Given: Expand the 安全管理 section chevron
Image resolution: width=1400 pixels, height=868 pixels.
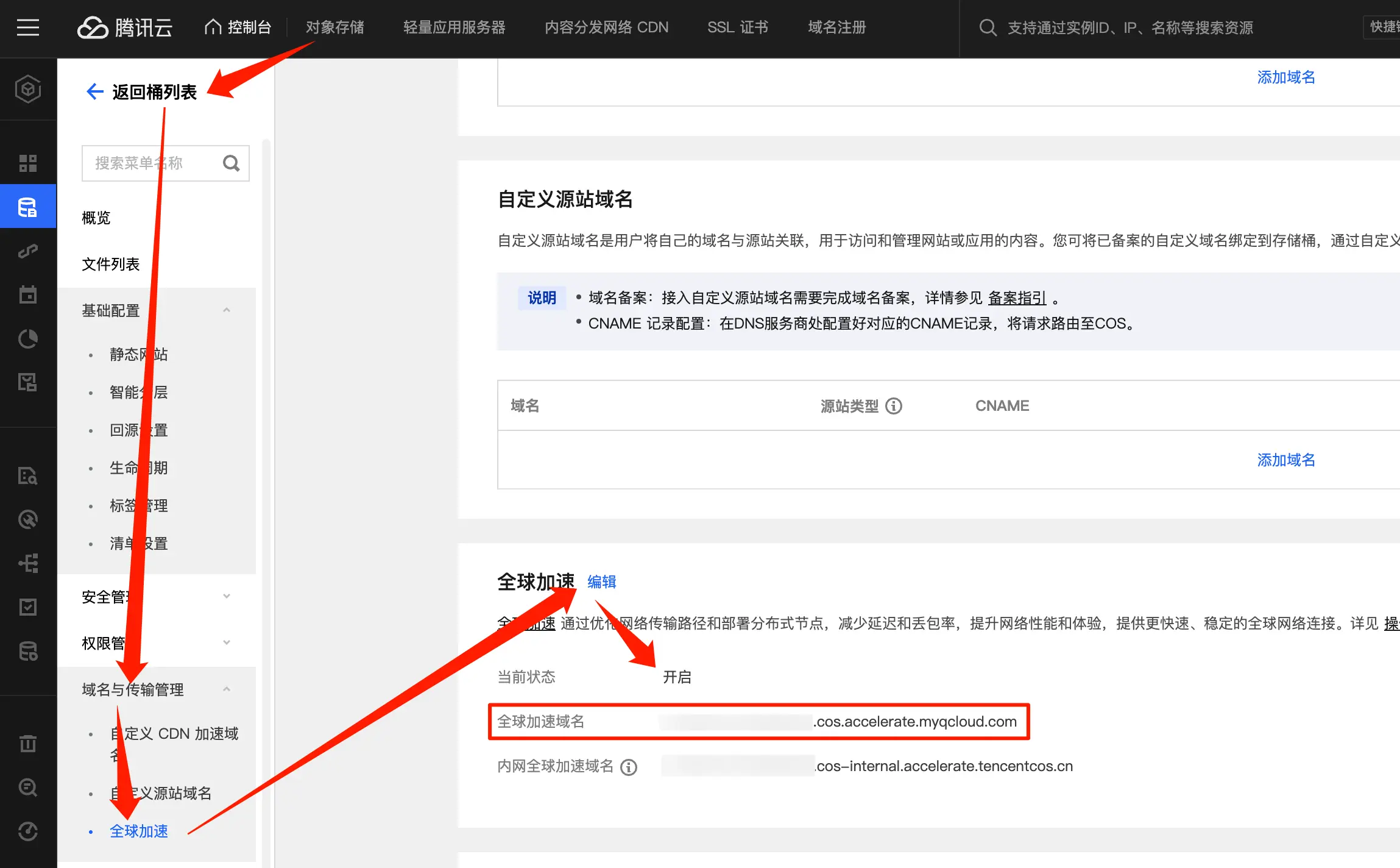Looking at the screenshot, I should point(227,596).
